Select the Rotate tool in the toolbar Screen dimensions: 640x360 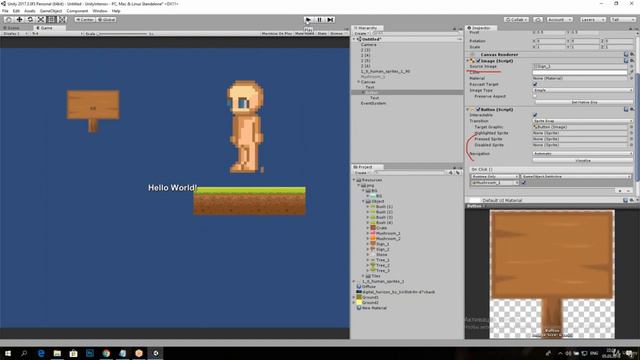coord(30,19)
